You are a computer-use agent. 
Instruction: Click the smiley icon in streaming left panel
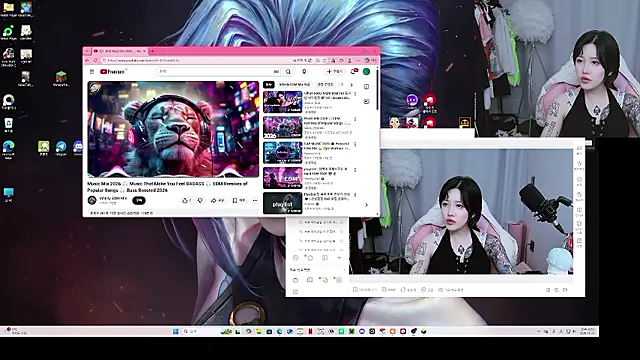296,258
